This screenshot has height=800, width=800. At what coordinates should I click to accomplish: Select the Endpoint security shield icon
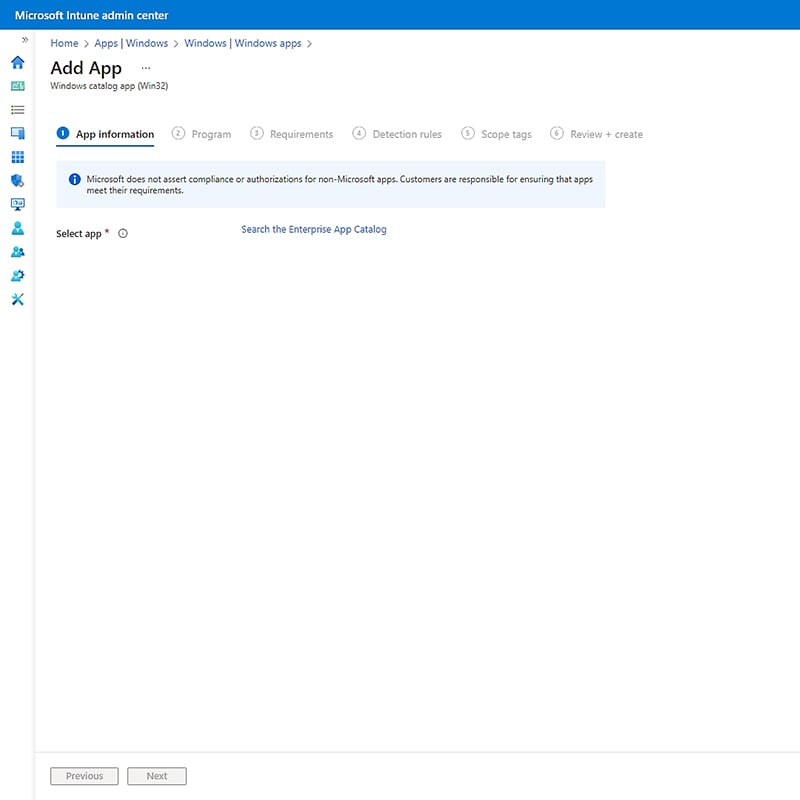17,180
